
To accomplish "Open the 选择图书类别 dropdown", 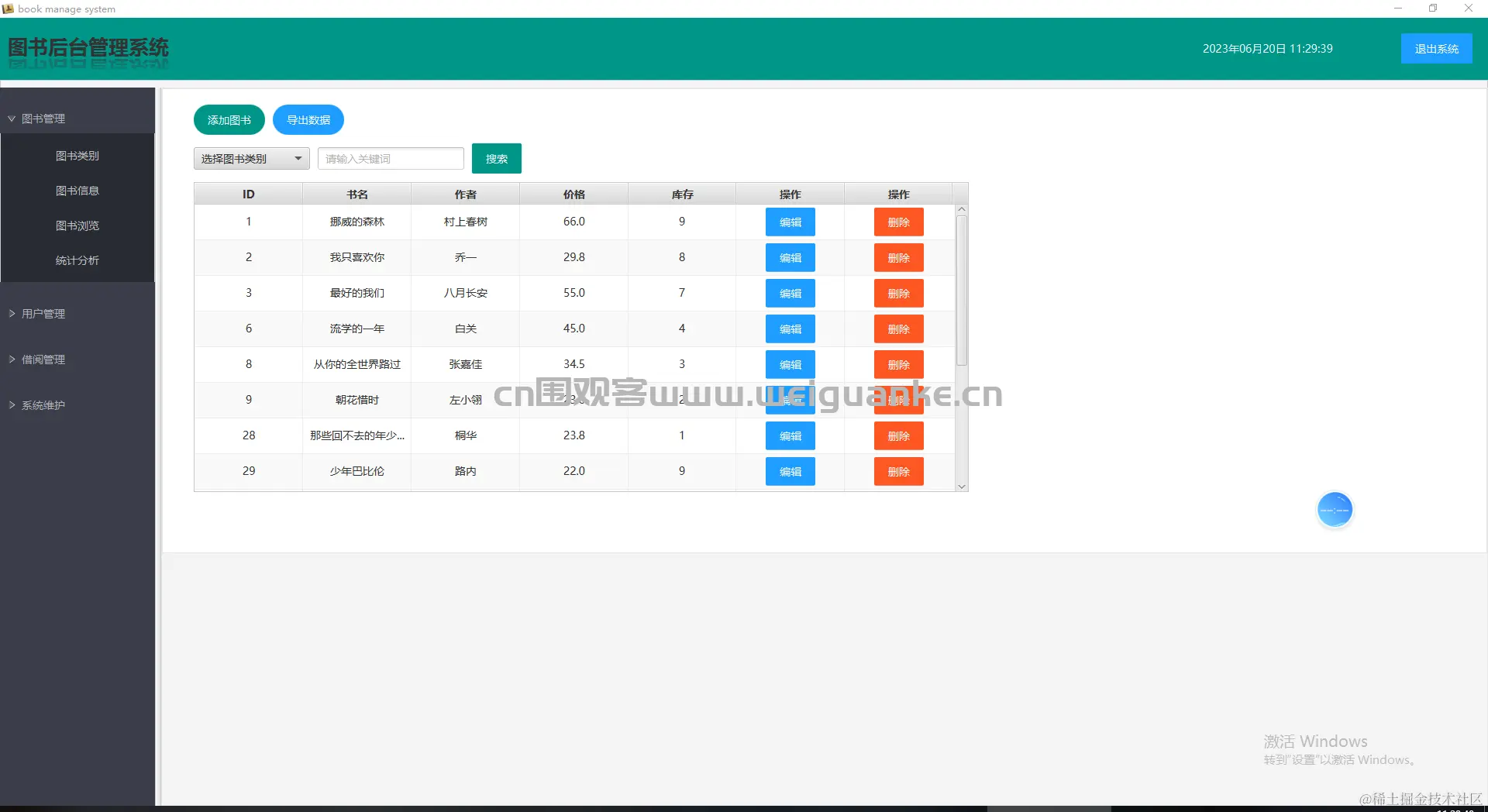I will click(252, 159).
